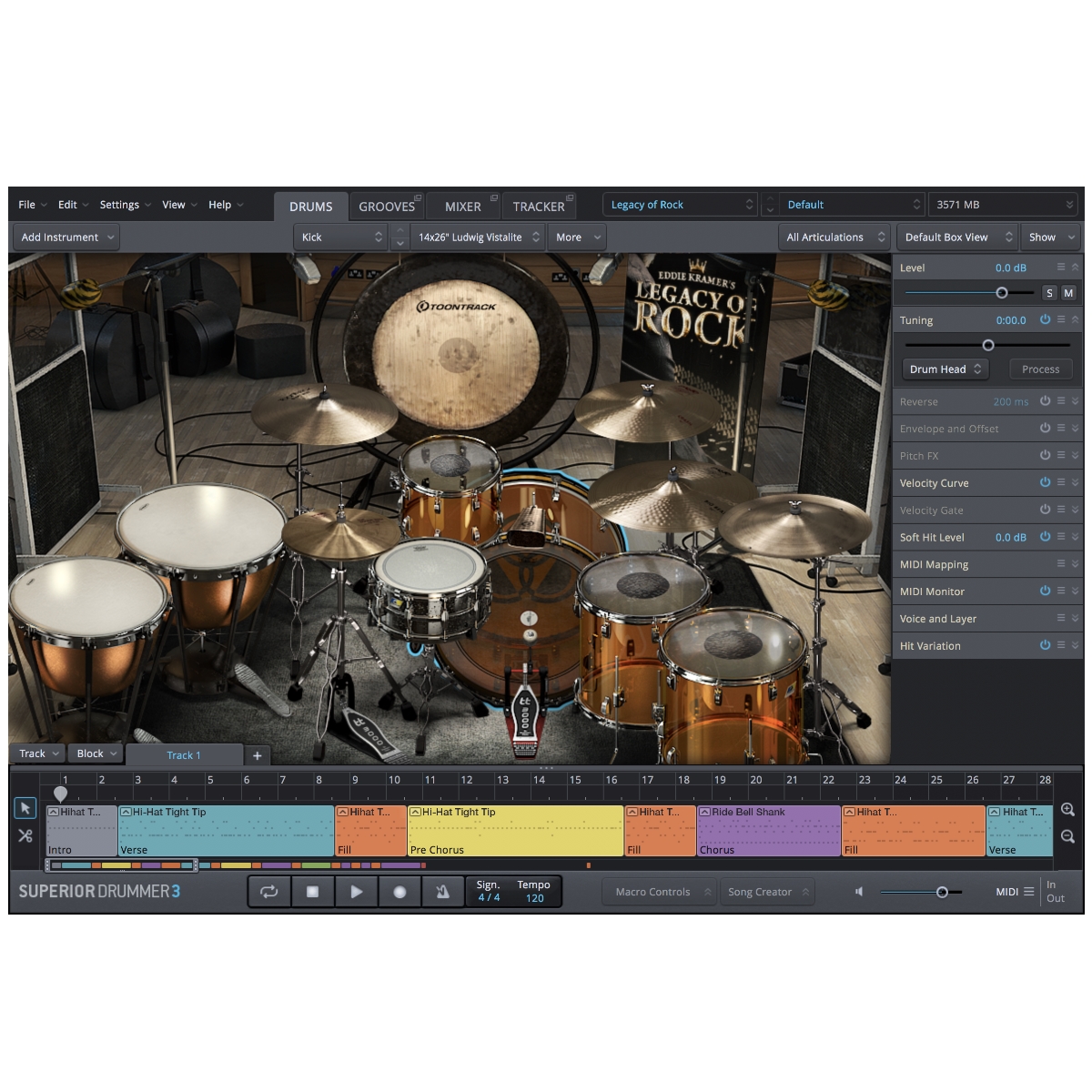Disable the Velocity Curve power button
Image resolution: width=1092 pixels, height=1092 pixels.
[1045, 482]
